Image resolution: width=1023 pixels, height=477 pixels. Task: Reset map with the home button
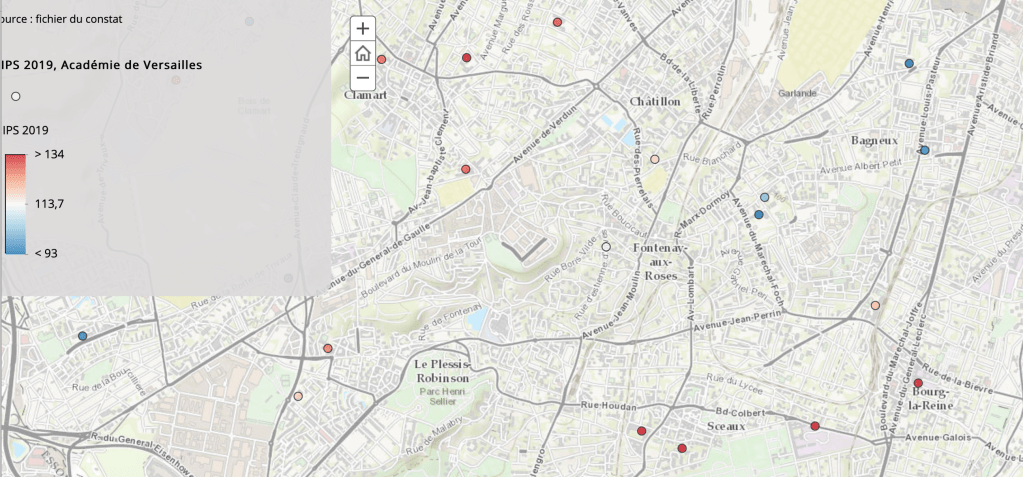(362, 53)
